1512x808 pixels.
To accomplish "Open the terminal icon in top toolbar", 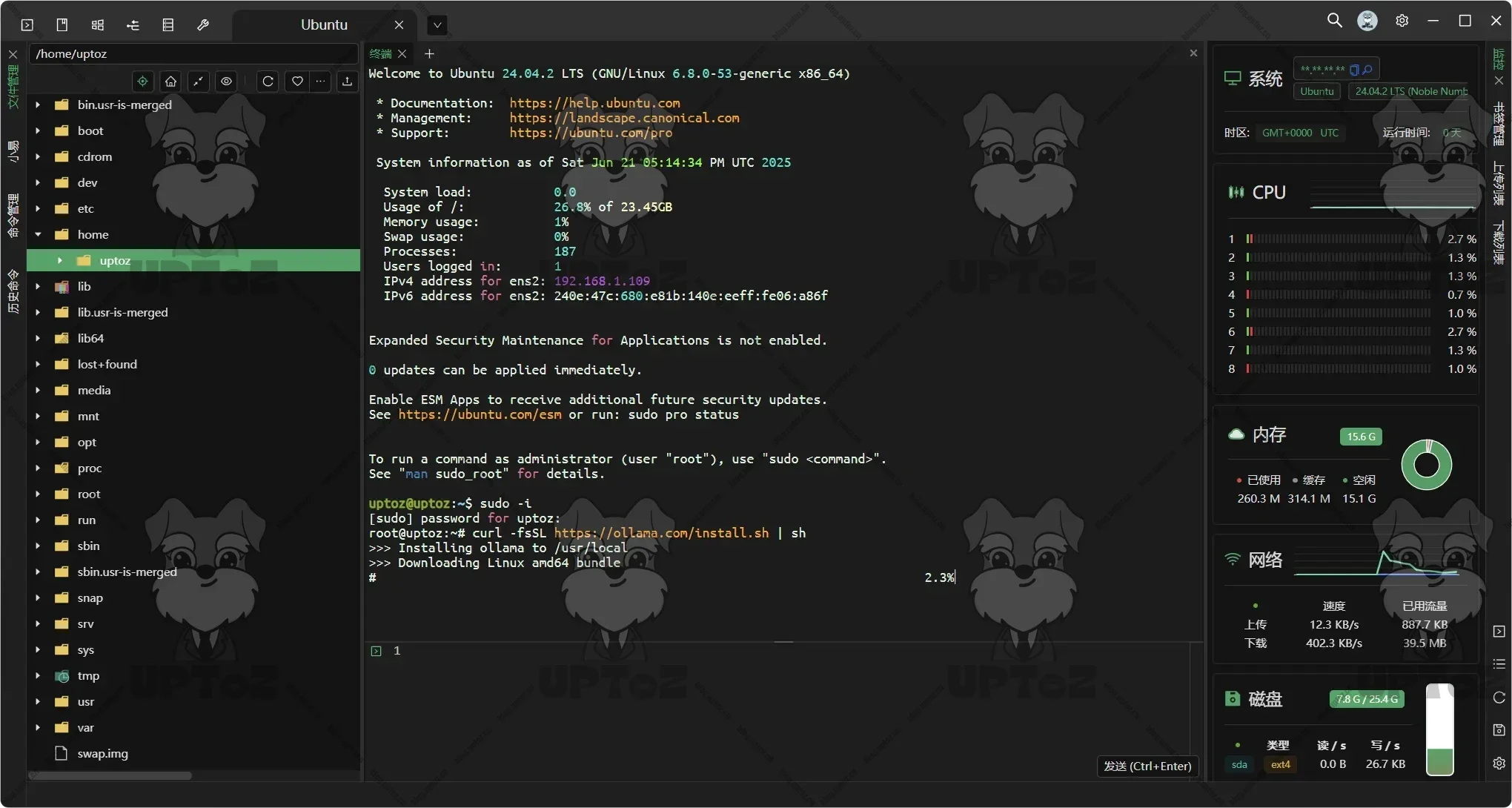I will tap(27, 24).
